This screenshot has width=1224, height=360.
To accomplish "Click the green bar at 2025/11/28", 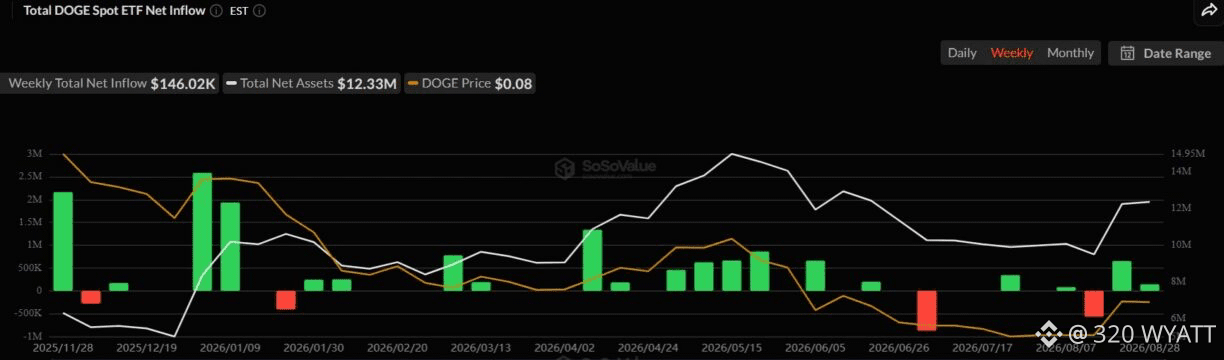I will tap(63, 241).
